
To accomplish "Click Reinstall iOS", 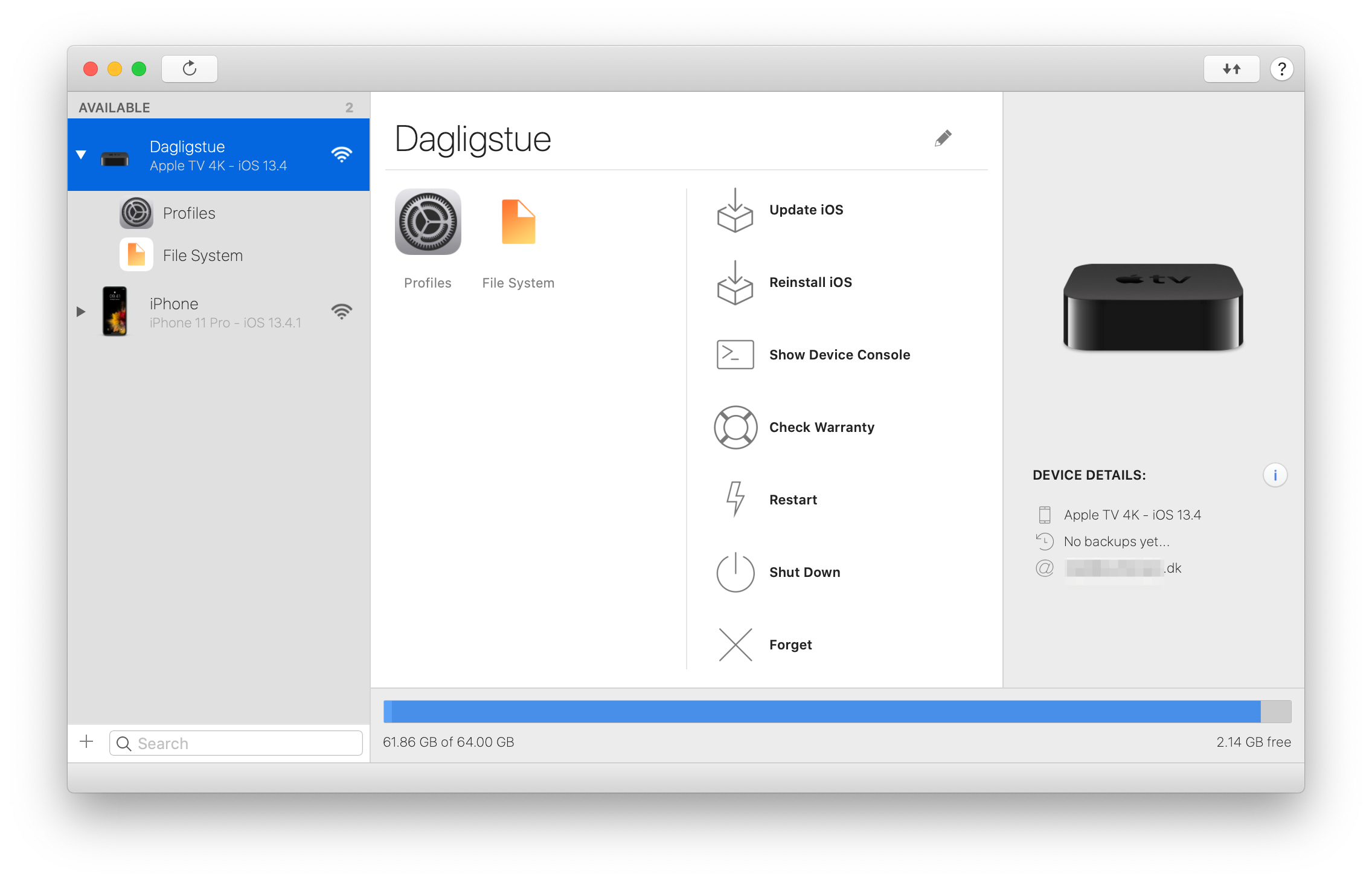I will tap(810, 282).
